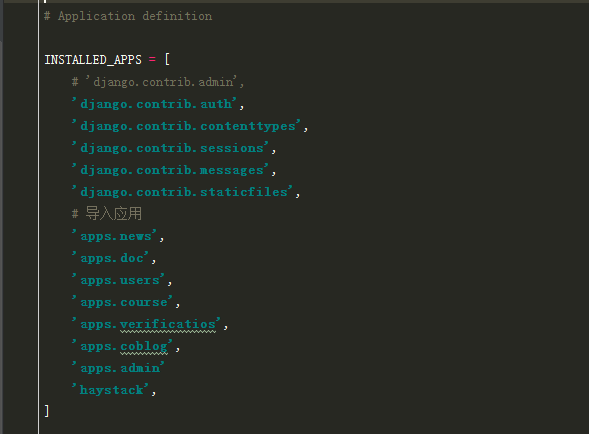Click the 'django.contrib.staticfiles' entry
589x434 pixels.
(183, 192)
